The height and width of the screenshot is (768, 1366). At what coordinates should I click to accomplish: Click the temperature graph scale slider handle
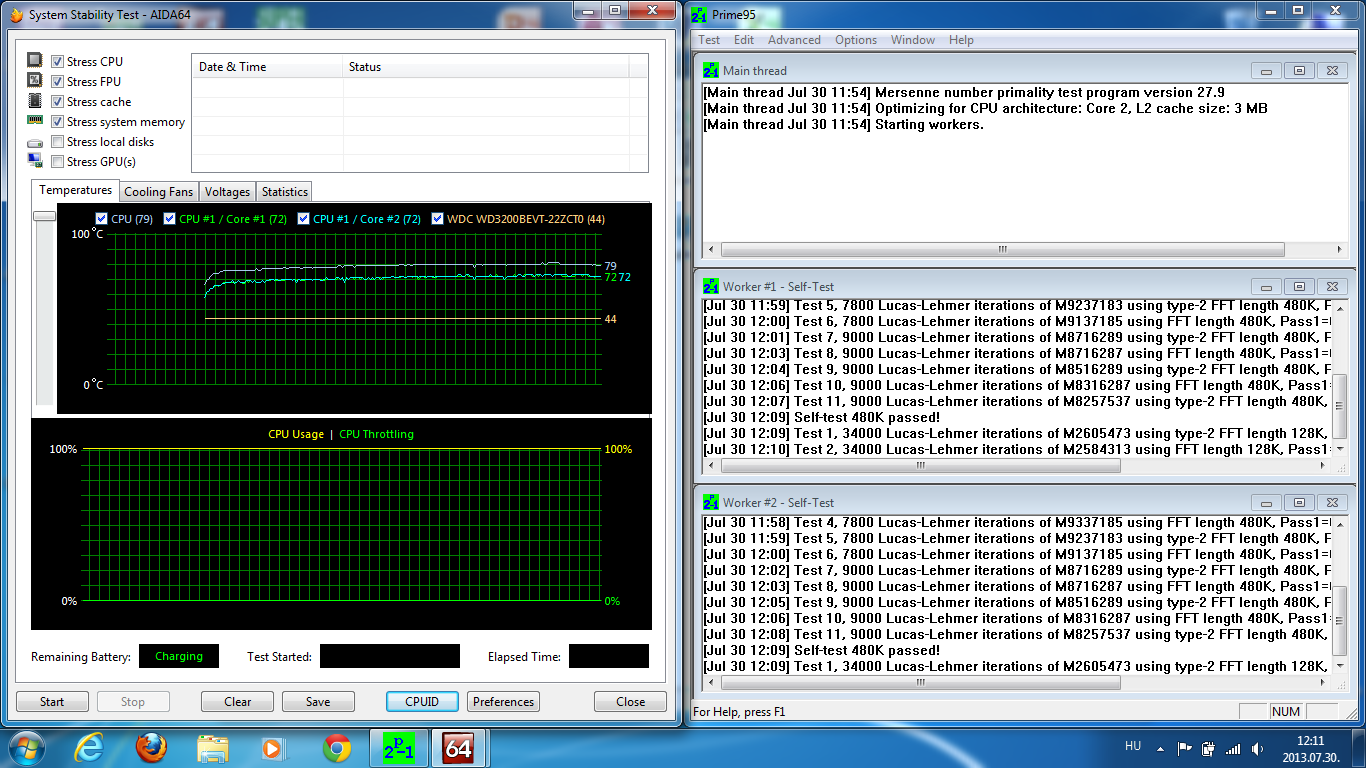[x=44, y=216]
